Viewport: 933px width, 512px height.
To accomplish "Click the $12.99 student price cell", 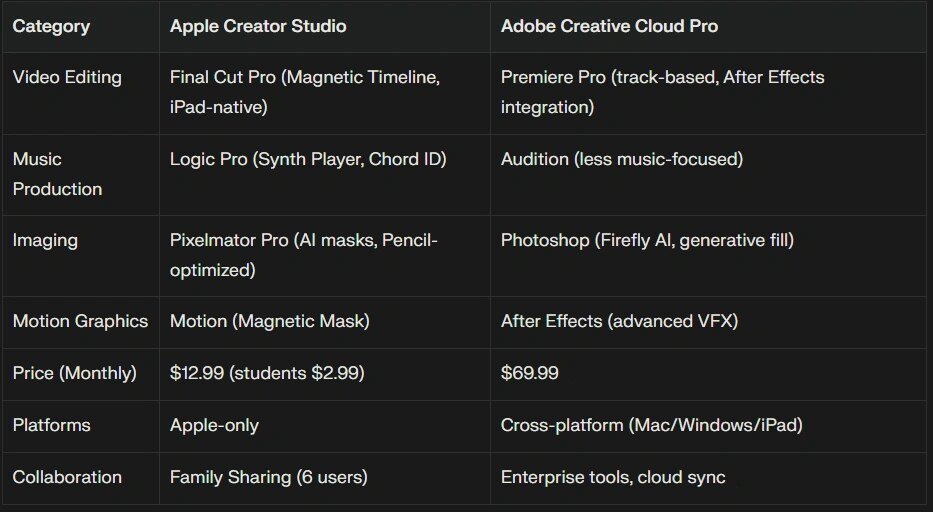I will pyautogui.click(x=267, y=373).
